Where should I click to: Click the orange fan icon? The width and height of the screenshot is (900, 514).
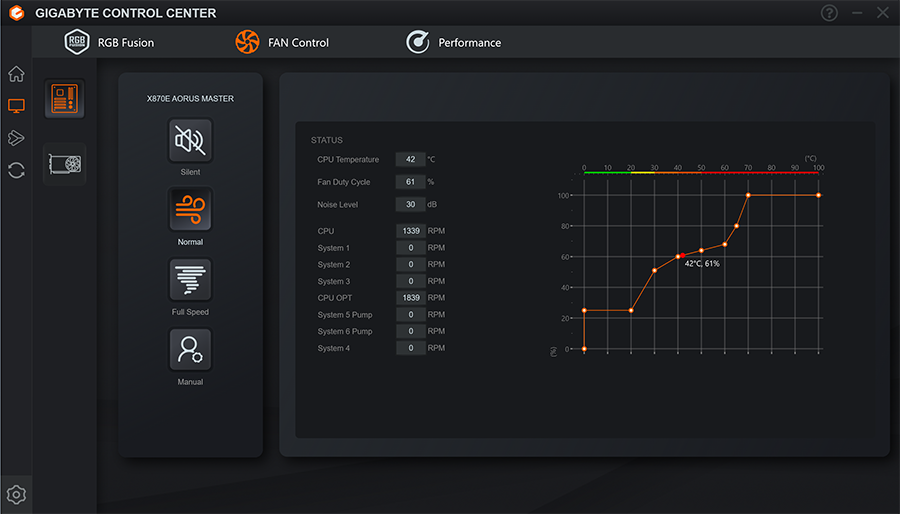pyautogui.click(x=247, y=42)
